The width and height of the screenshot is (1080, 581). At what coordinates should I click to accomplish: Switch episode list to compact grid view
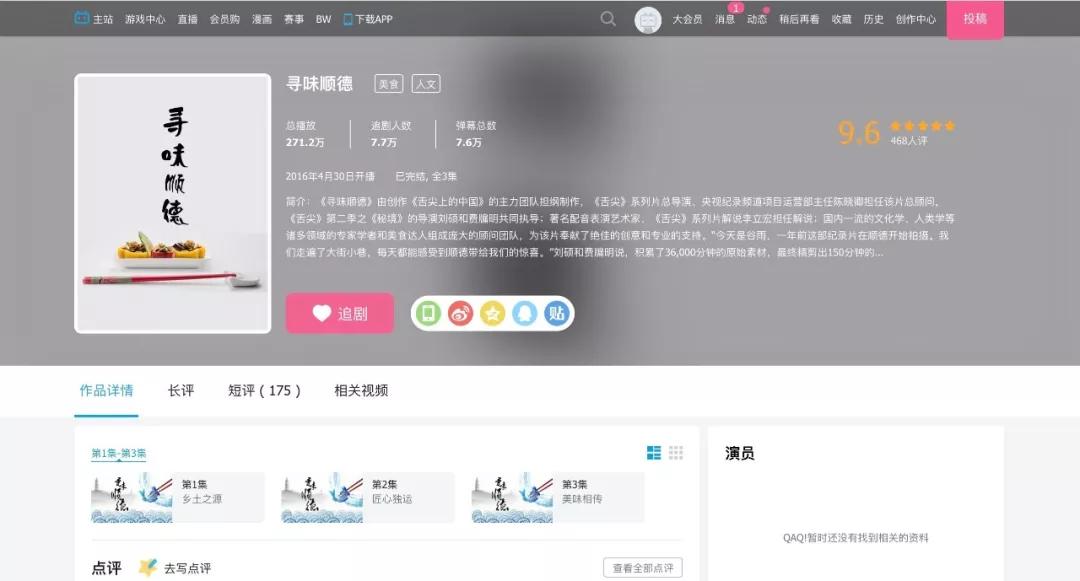click(x=676, y=453)
